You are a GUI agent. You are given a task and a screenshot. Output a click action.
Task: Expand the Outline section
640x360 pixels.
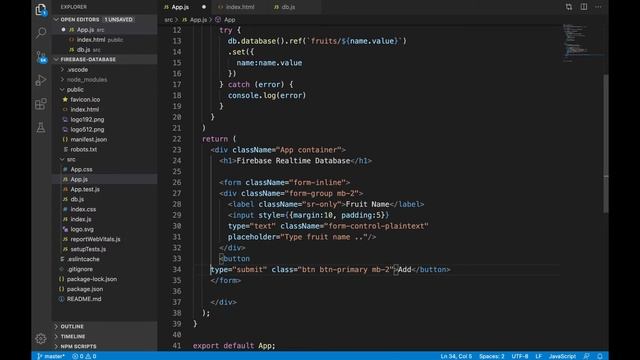(x=104, y=327)
